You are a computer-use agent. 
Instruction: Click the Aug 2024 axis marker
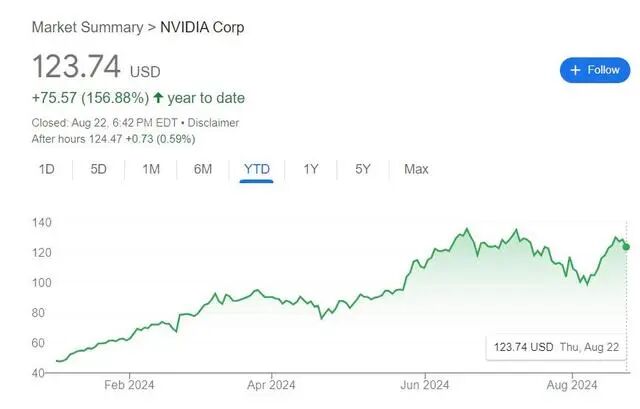click(x=572, y=385)
